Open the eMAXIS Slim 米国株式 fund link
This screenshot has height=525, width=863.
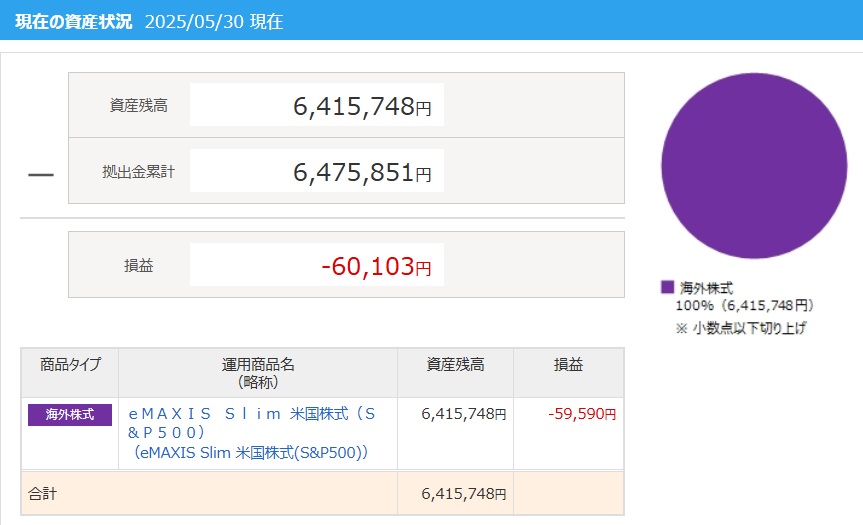[252, 433]
